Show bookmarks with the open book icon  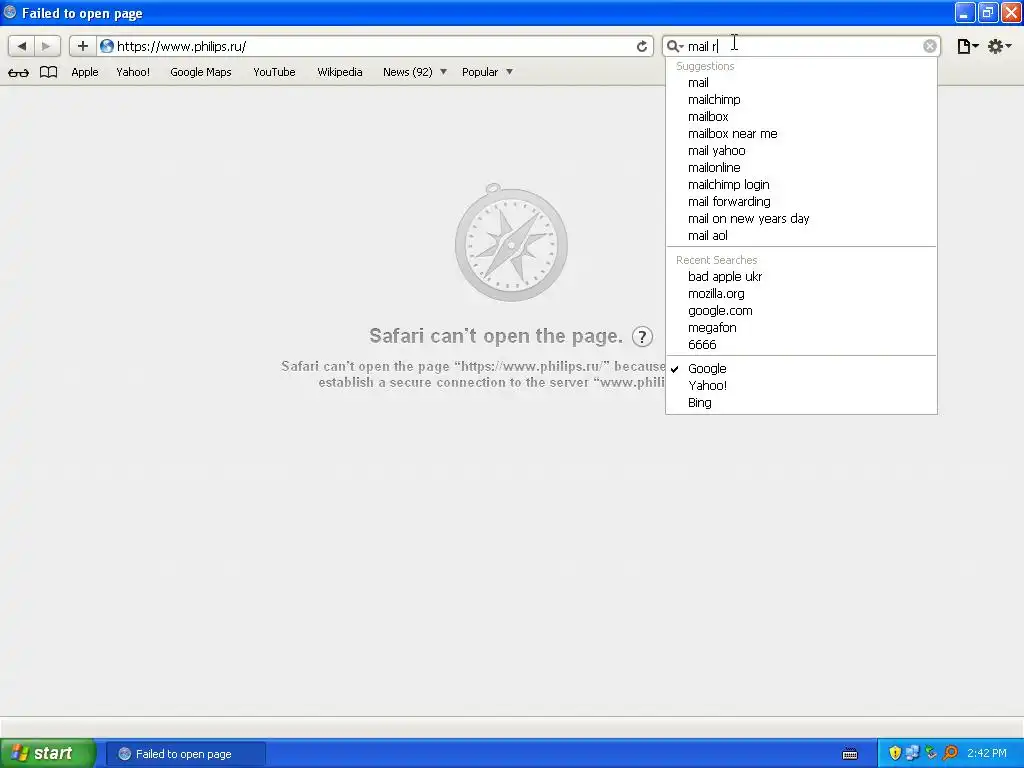pyautogui.click(x=48, y=72)
